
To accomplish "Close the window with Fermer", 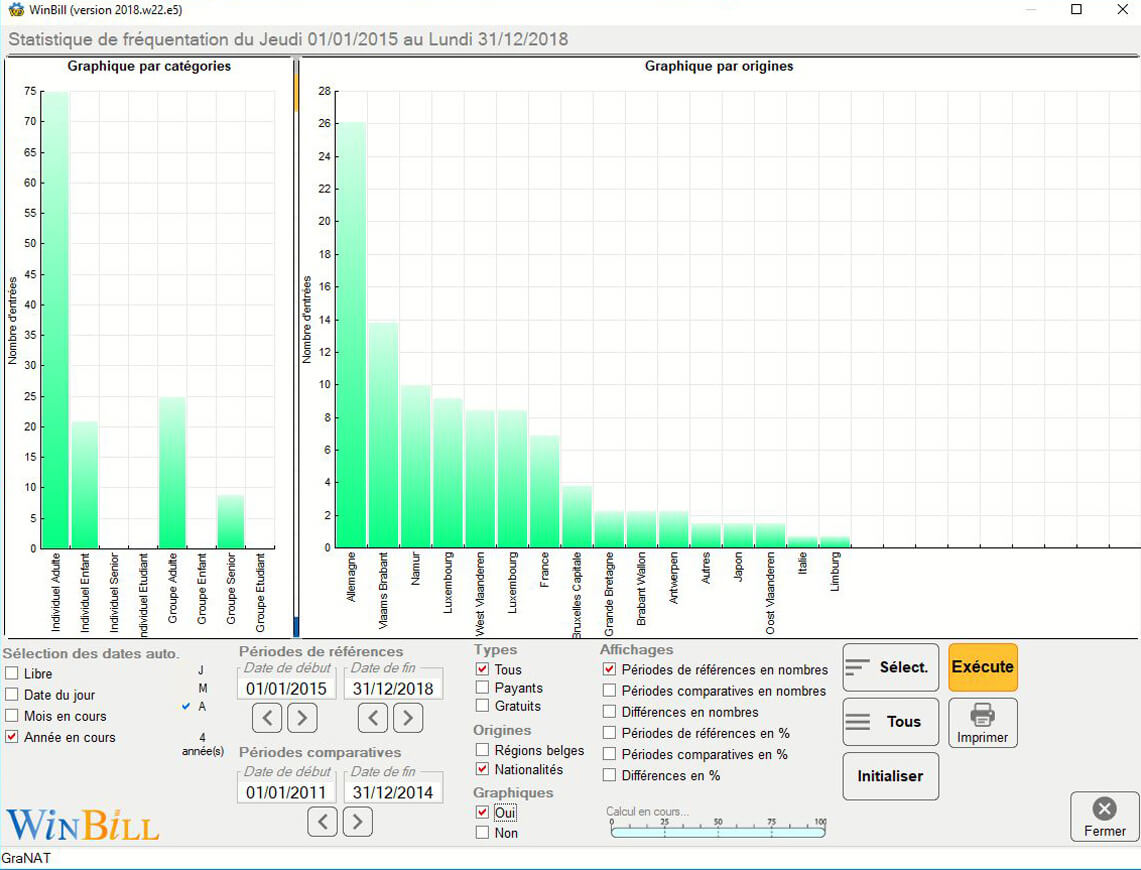I will [1104, 817].
